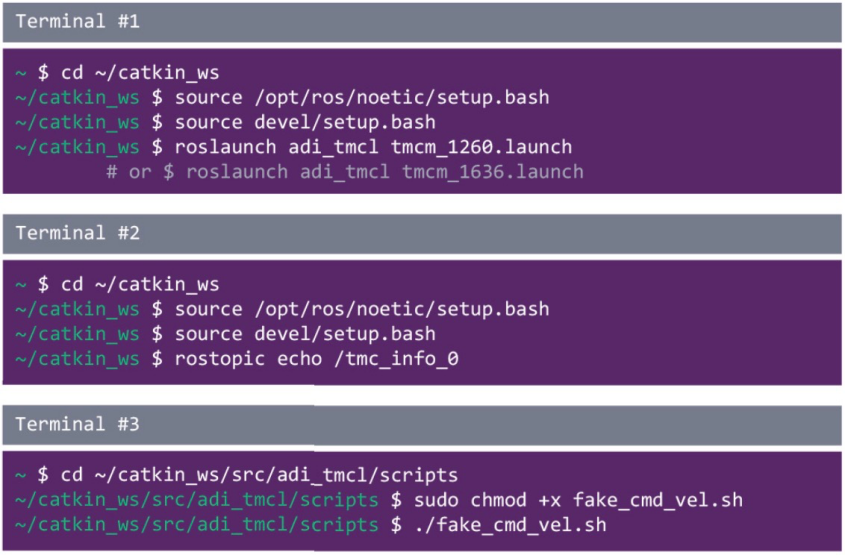Click the green scripts path prompt before ./fake_cmd_vel.sh
The height and width of the screenshot is (555, 845).
point(197,525)
